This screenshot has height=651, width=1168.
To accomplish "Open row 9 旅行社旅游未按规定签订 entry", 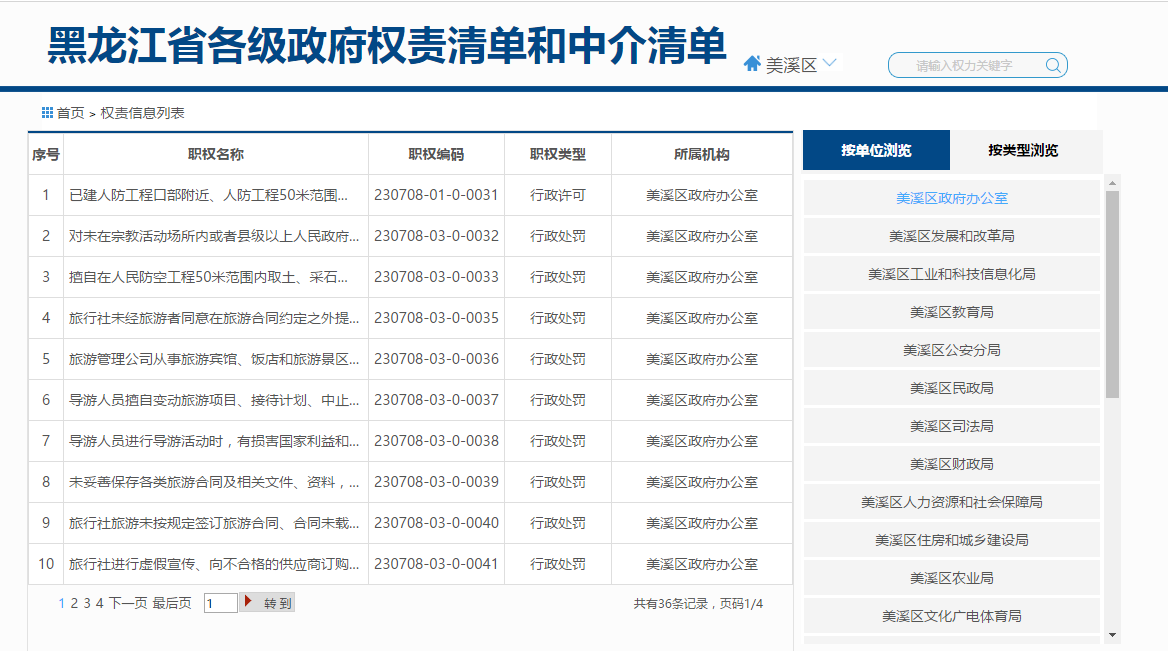I will (x=214, y=523).
